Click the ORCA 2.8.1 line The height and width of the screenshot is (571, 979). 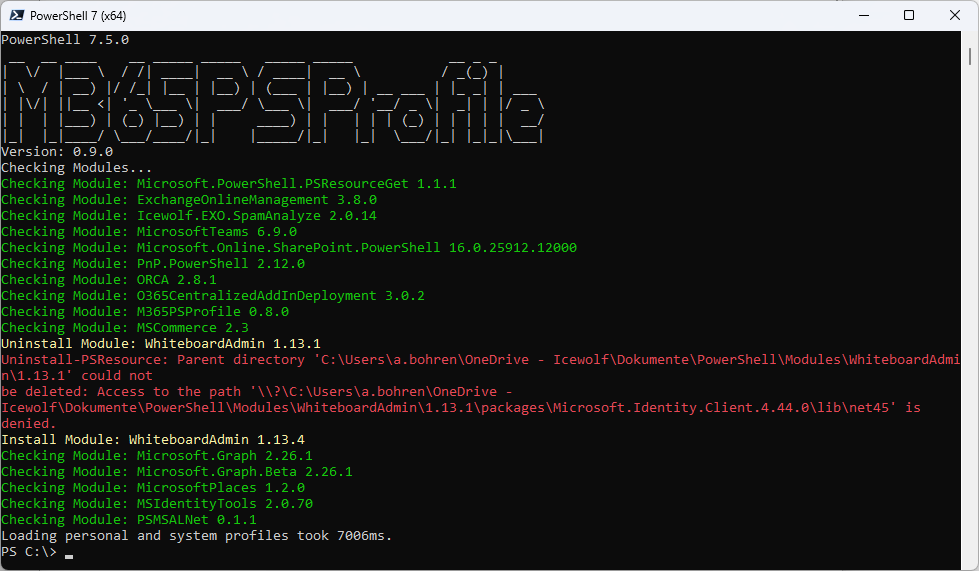pyautogui.click(x=109, y=280)
